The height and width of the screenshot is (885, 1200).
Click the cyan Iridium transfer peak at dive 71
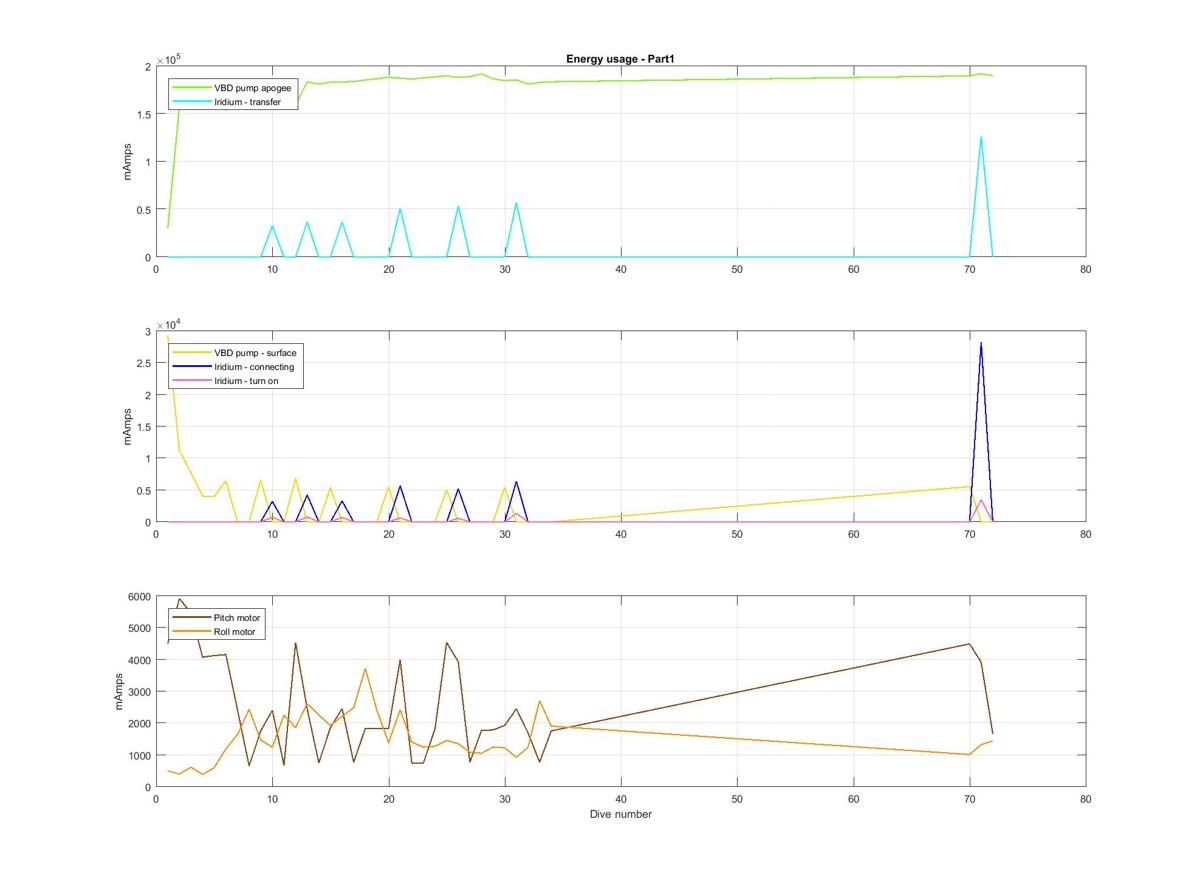981,138
